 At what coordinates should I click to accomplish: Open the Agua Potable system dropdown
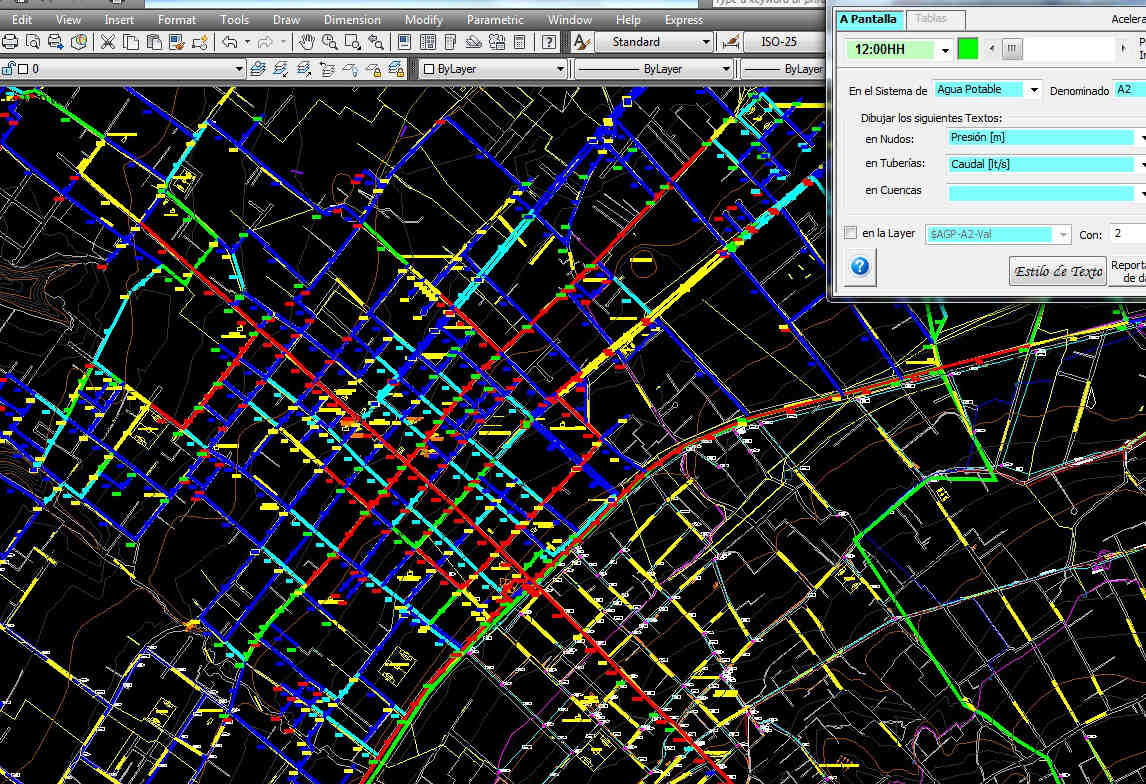point(1032,90)
